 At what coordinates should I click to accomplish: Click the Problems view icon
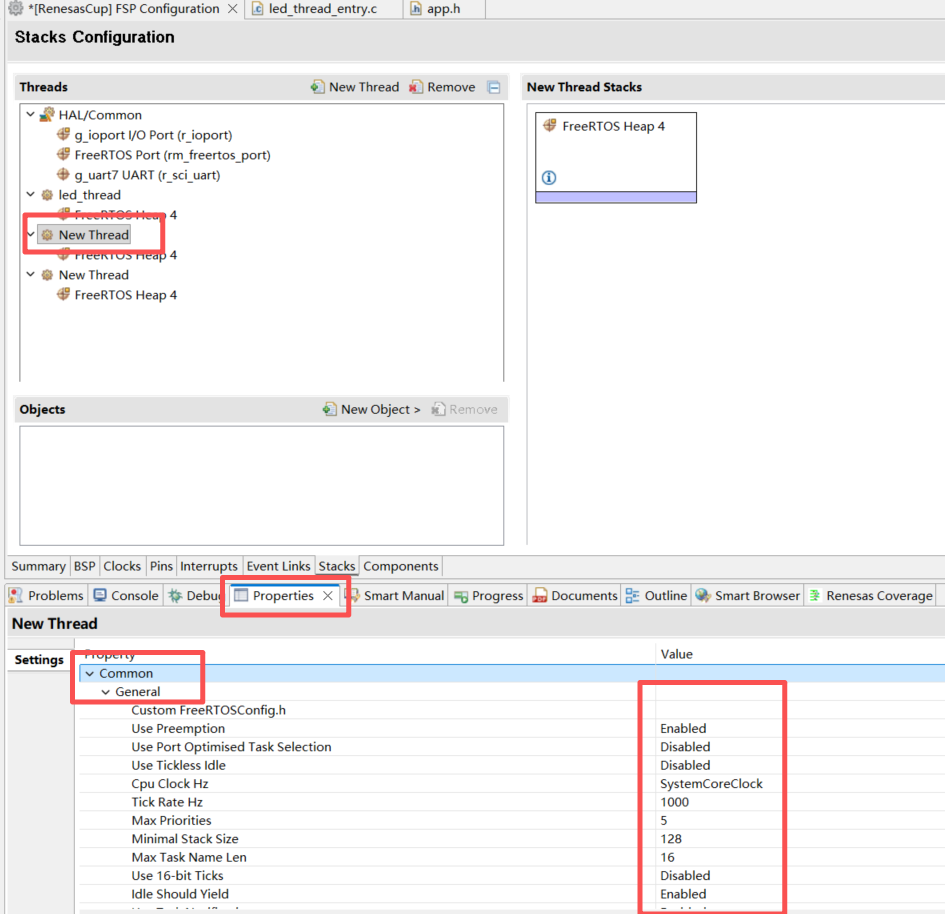click(16, 595)
